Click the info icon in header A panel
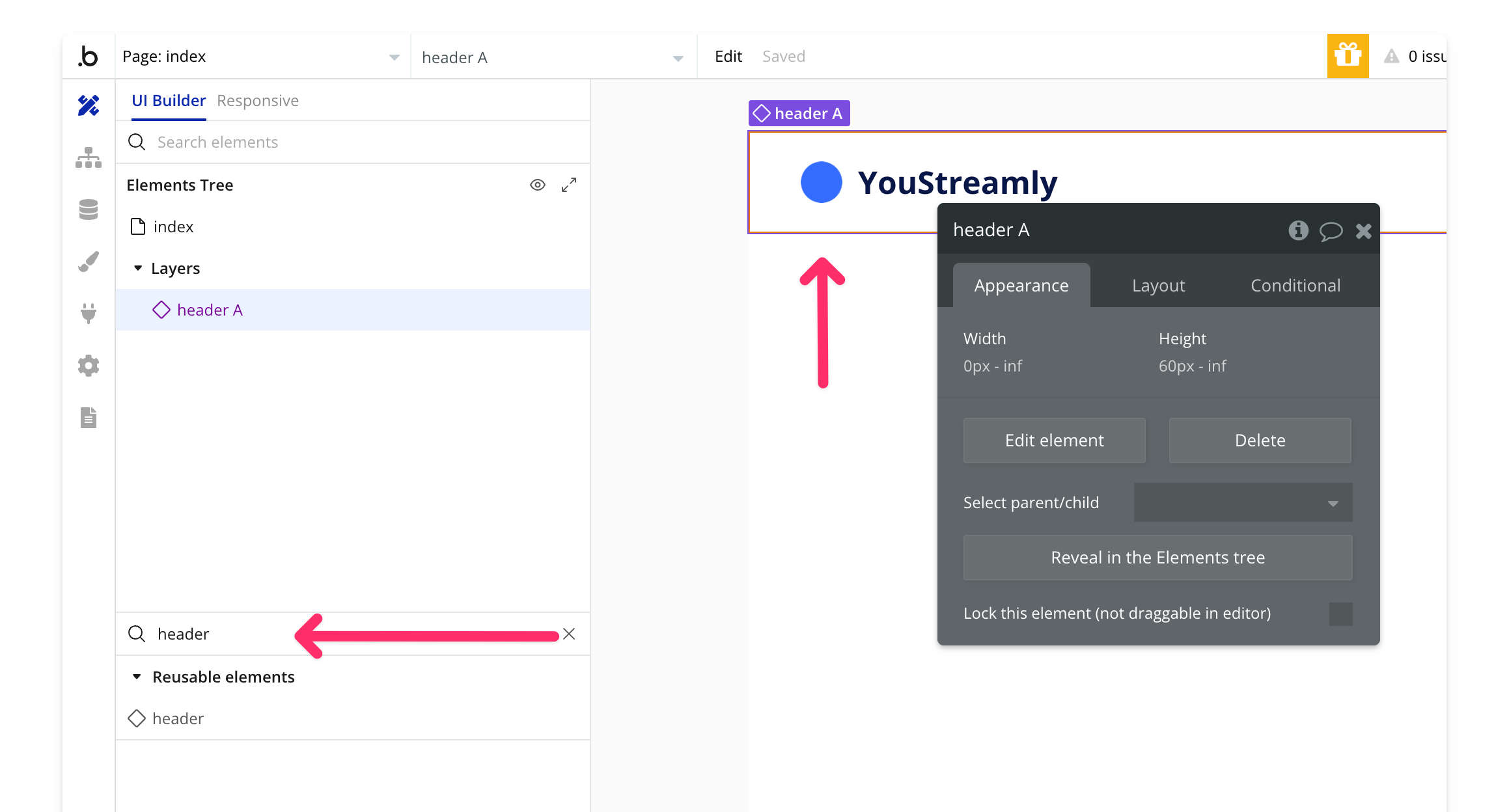Image resolution: width=1509 pixels, height=812 pixels. [1298, 230]
